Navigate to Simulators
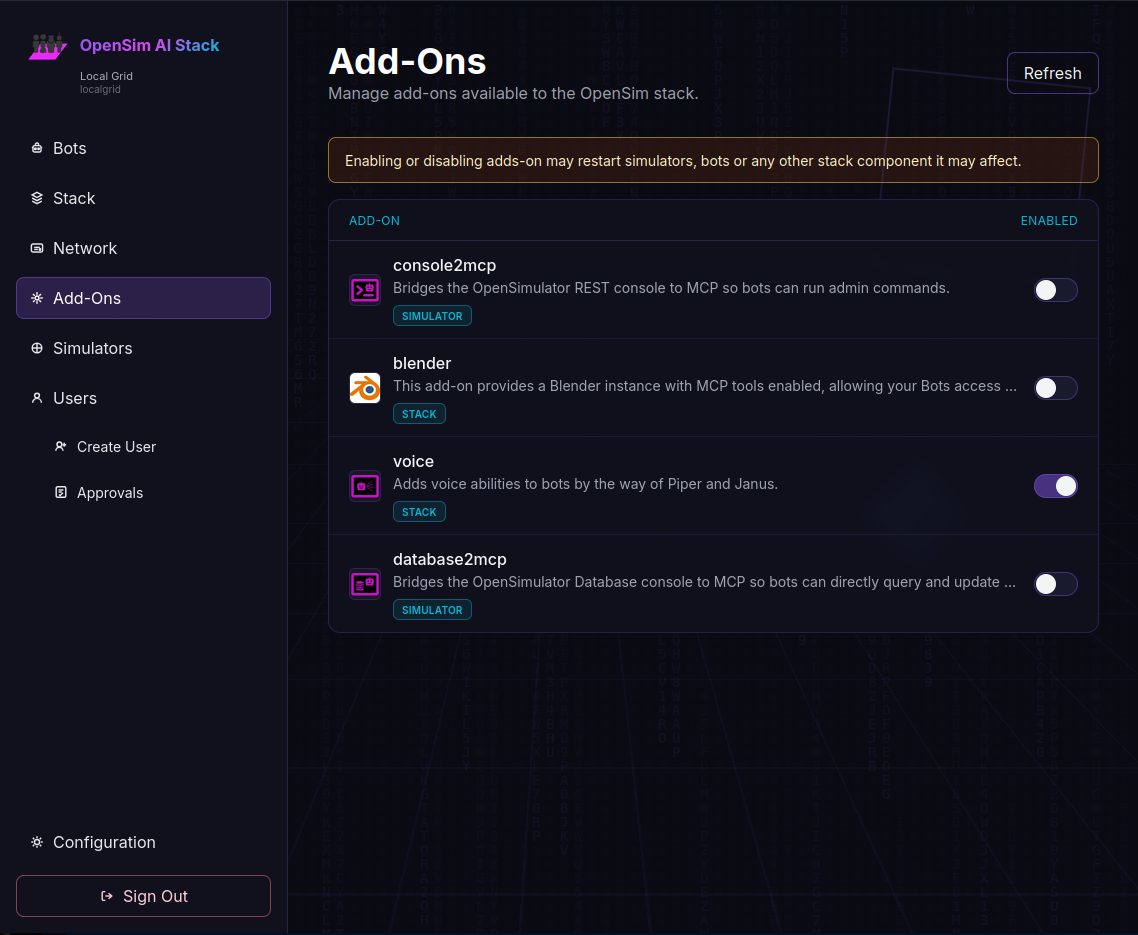The height and width of the screenshot is (935, 1138). 143,348
